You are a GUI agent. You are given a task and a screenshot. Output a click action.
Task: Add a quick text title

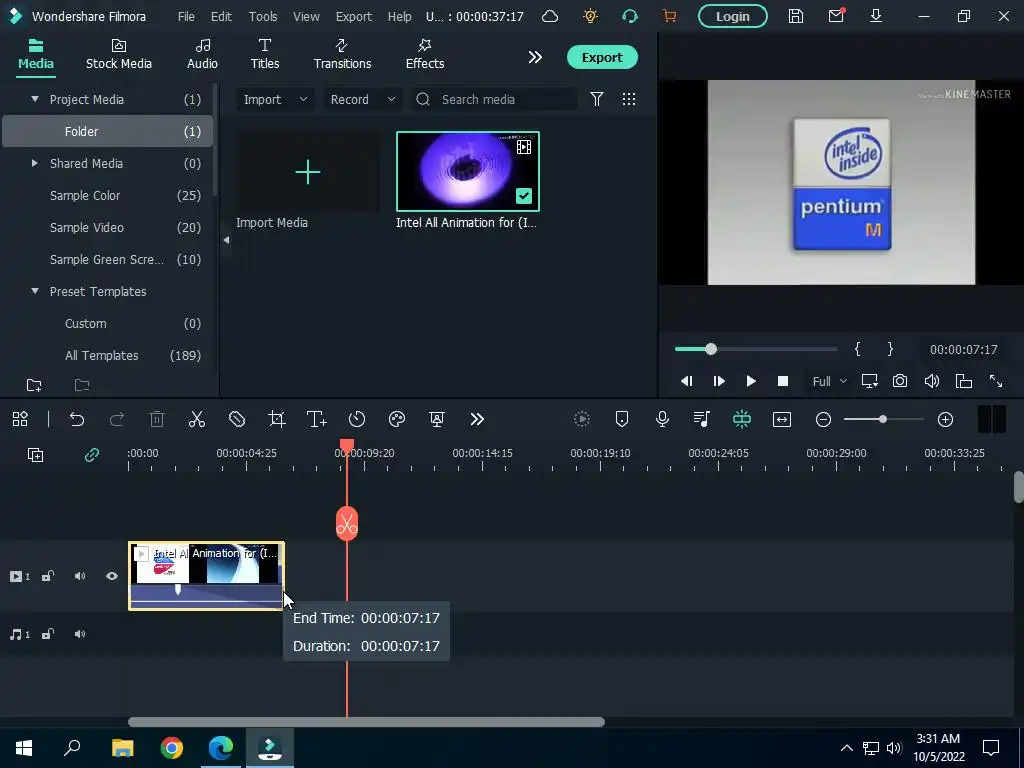[317, 419]
